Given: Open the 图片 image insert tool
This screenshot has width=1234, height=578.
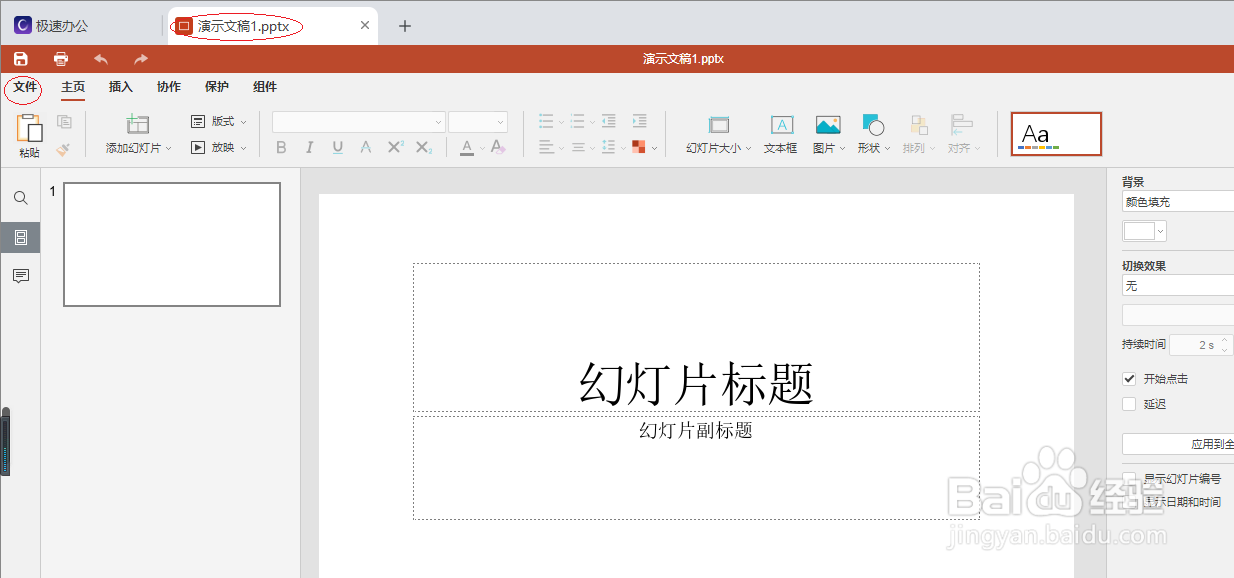Looking at the screenshot, I should [x=826, y=135].
